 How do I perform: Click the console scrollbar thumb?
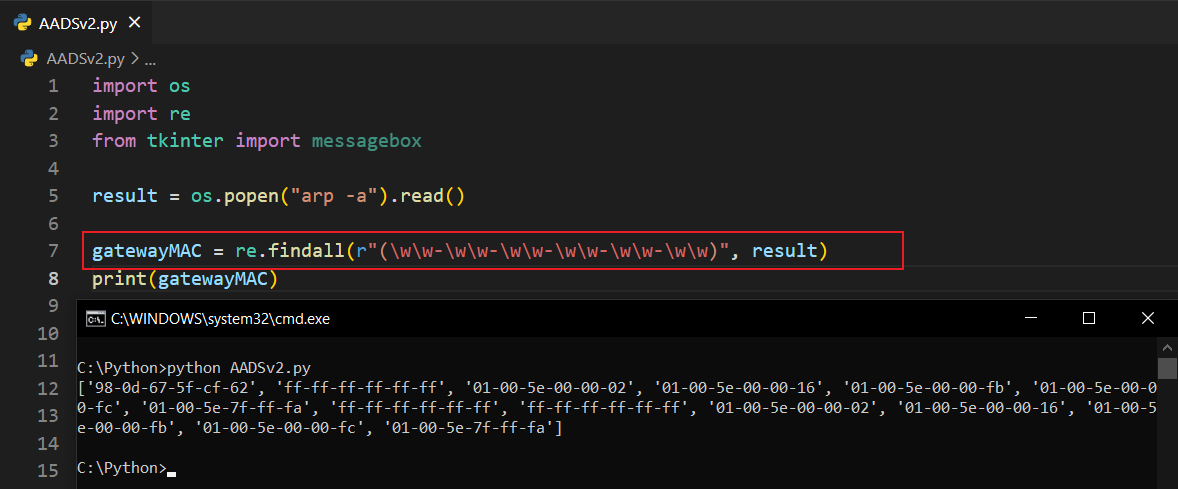pyautogui.click(x=1167, y=369)
